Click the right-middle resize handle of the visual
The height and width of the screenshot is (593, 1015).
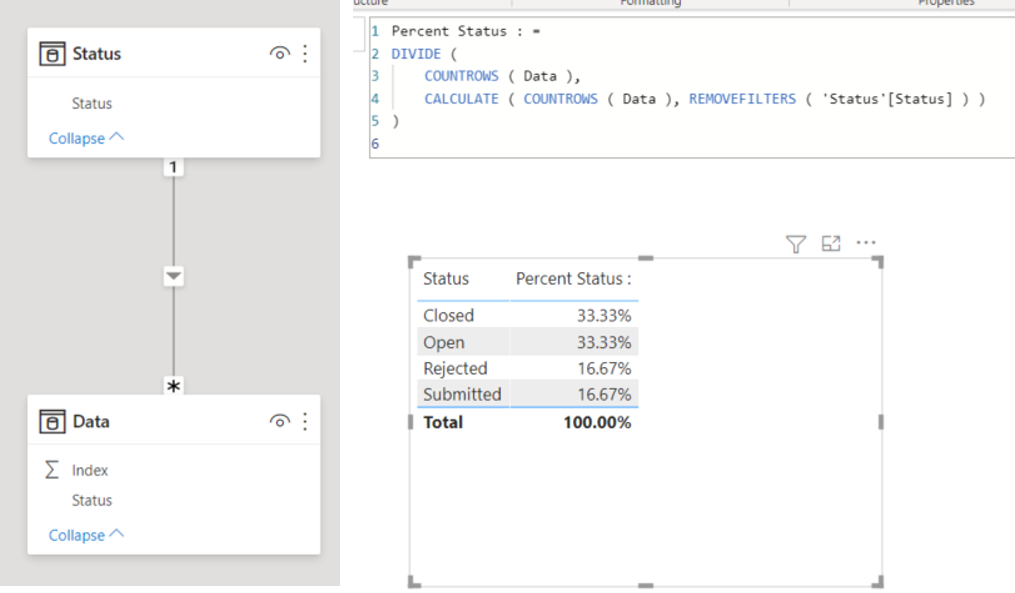[880, 422]
